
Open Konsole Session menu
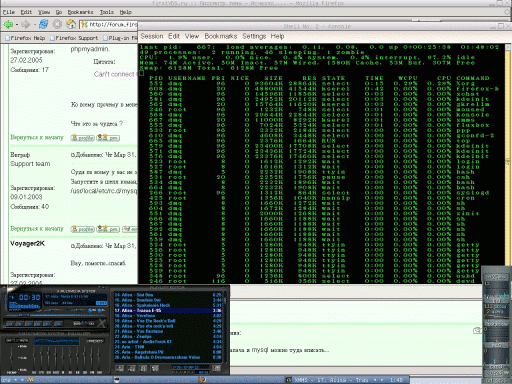[x=152, y=36]
